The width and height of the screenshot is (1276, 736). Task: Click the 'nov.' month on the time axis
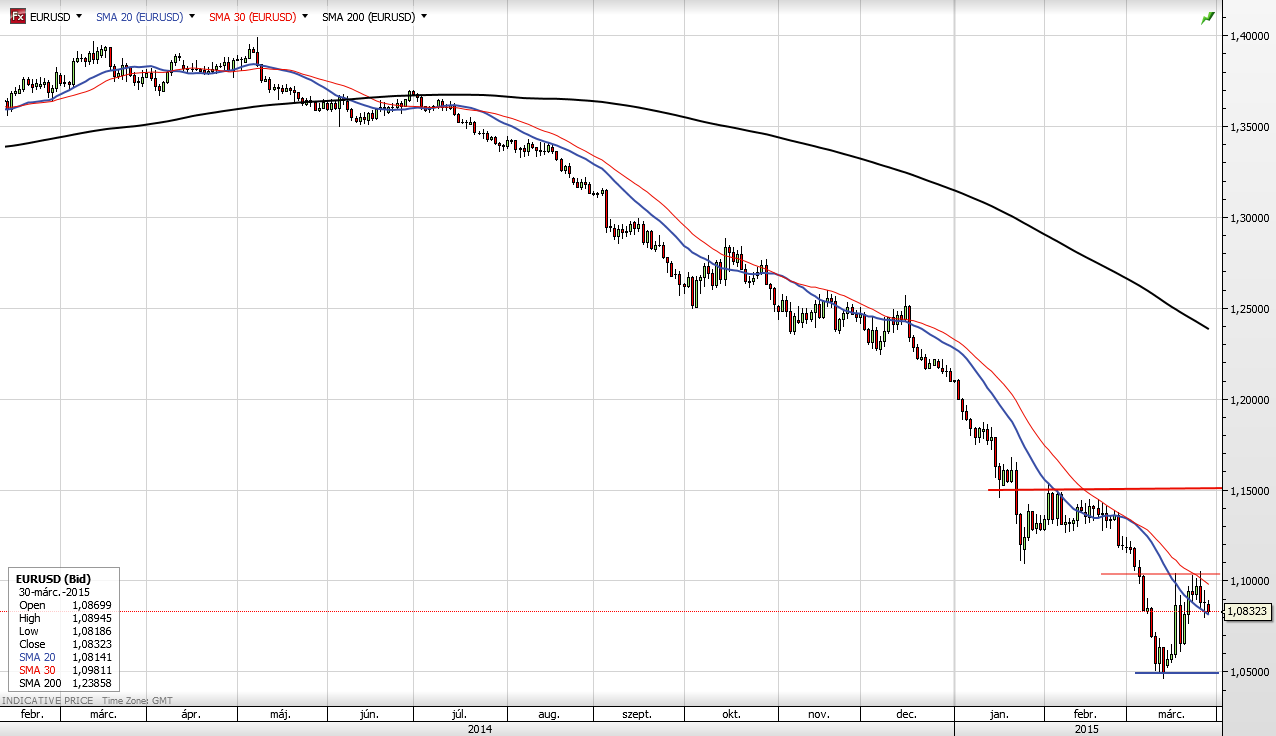[818, 714]
